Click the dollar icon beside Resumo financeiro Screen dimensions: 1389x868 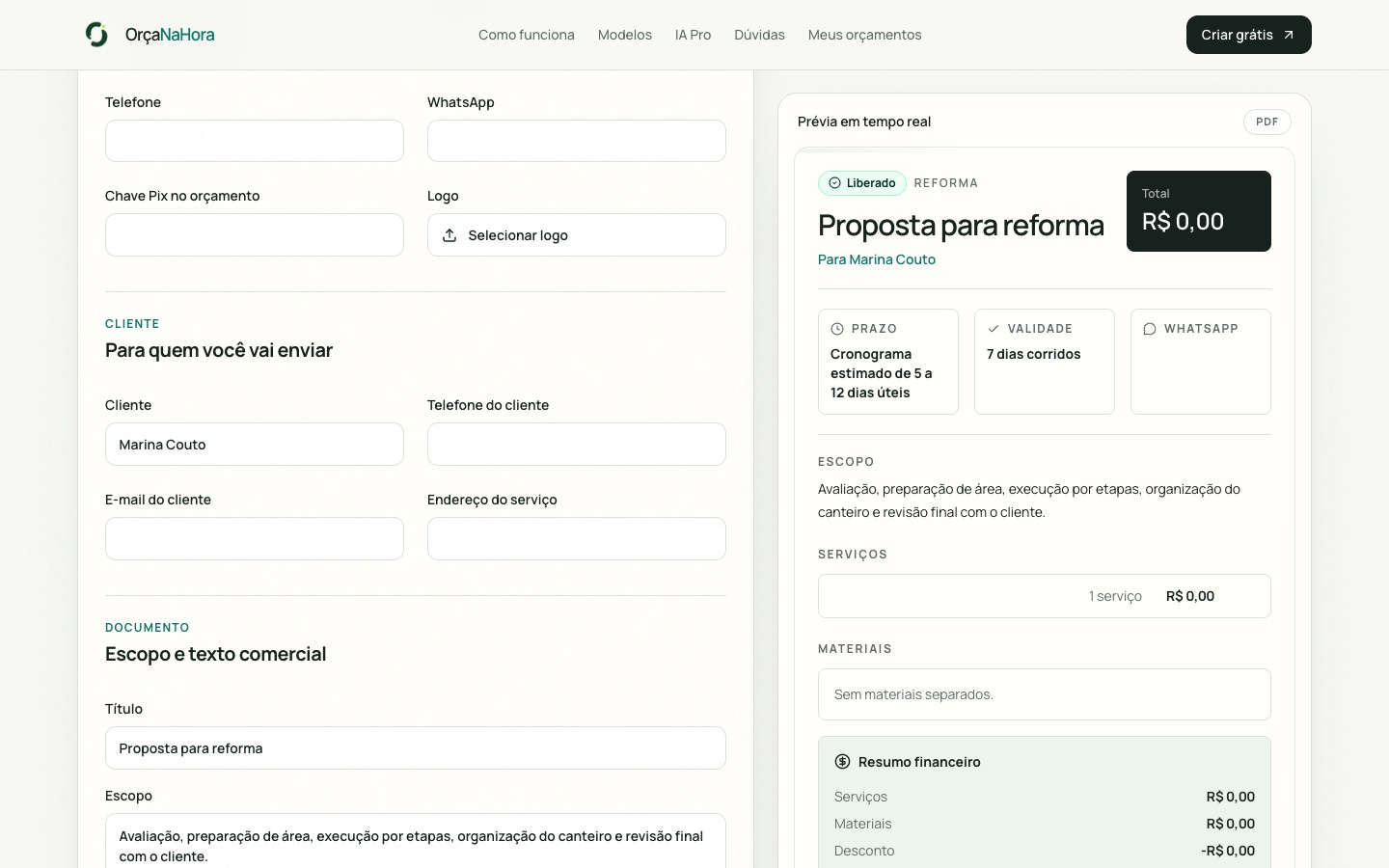pos(842,762)
